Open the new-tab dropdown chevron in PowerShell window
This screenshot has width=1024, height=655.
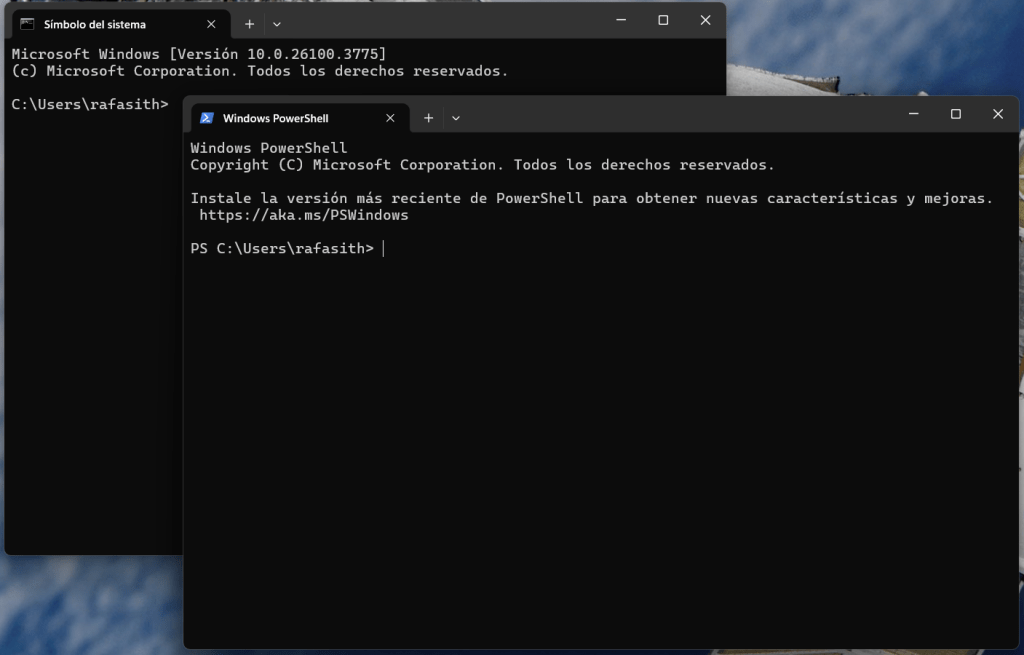coord(456,118)
